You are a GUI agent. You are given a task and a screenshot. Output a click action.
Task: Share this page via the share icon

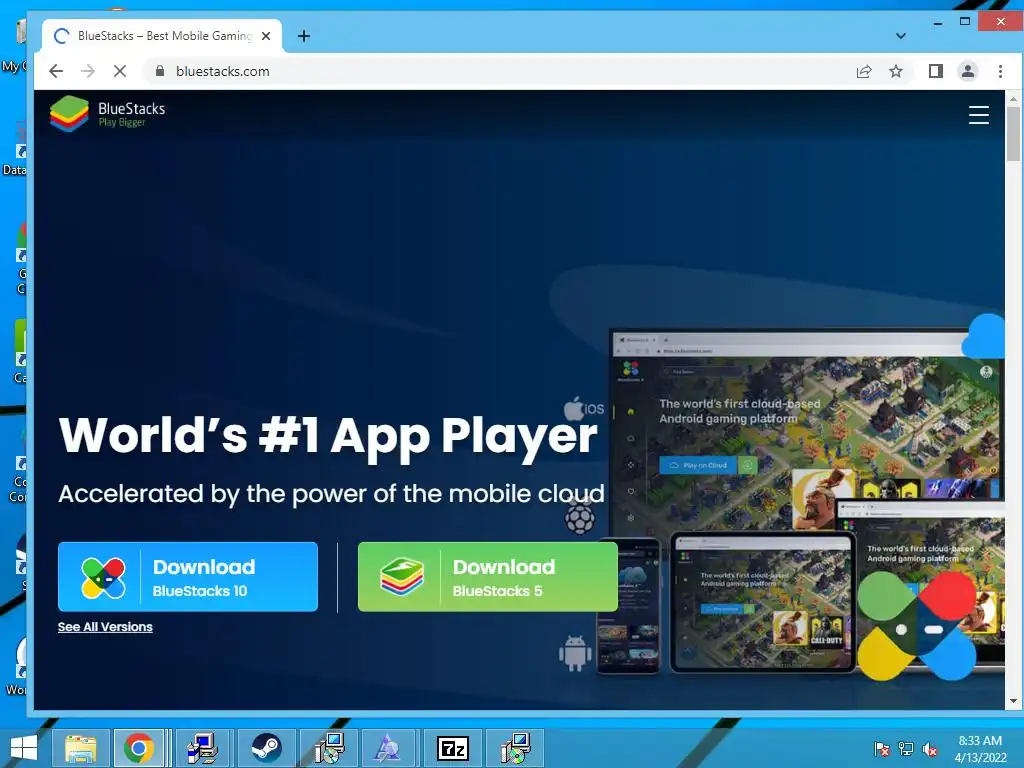[863, 71]
